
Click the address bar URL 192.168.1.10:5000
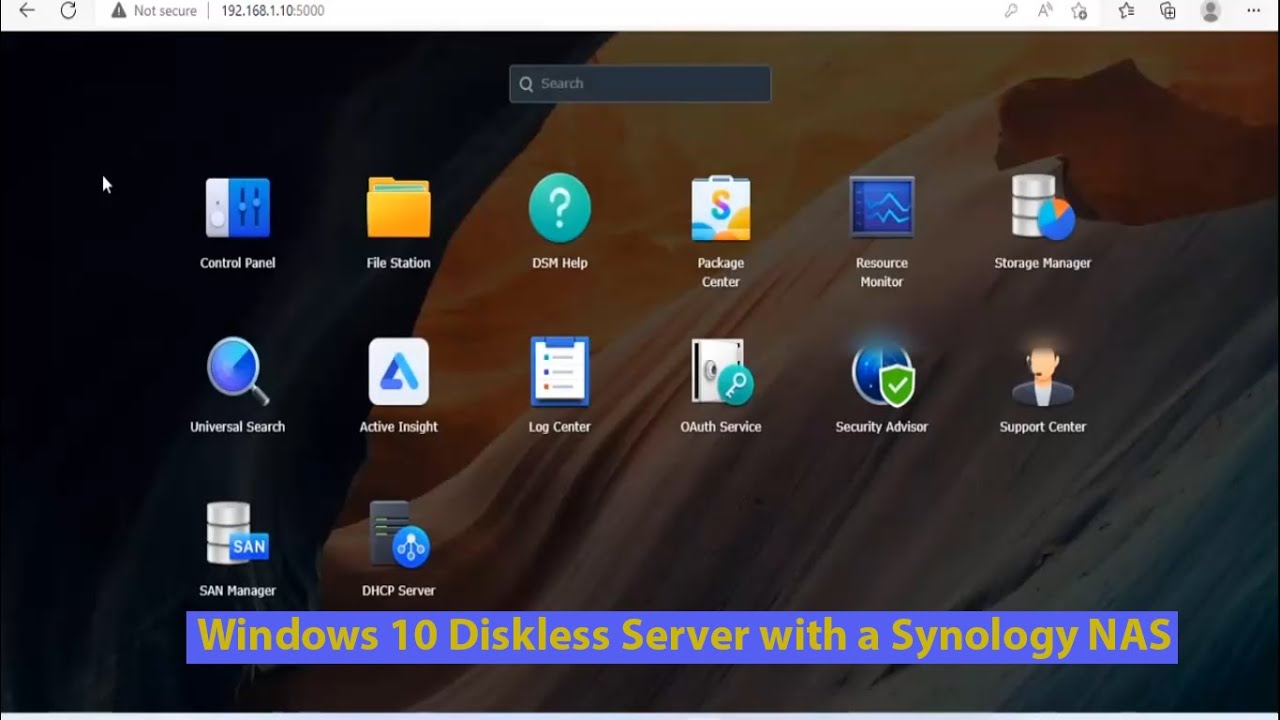click(272, 11)
